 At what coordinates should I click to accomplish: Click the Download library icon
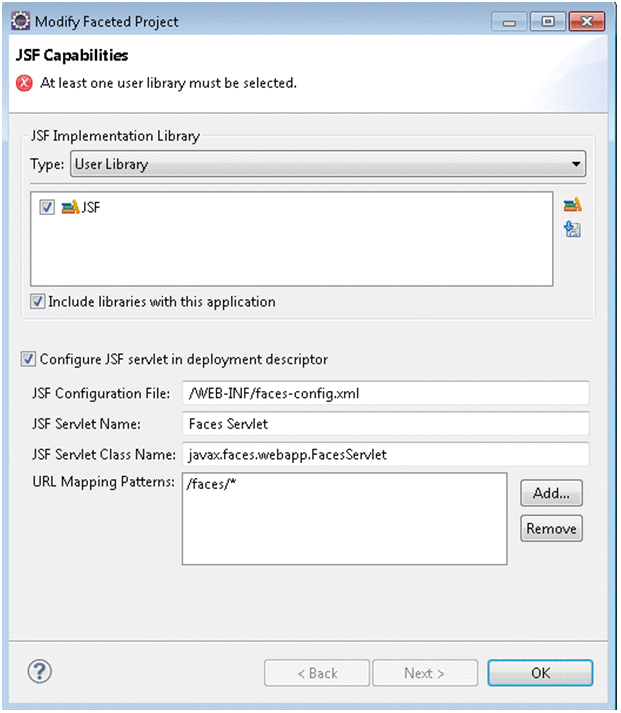(572, 230)
